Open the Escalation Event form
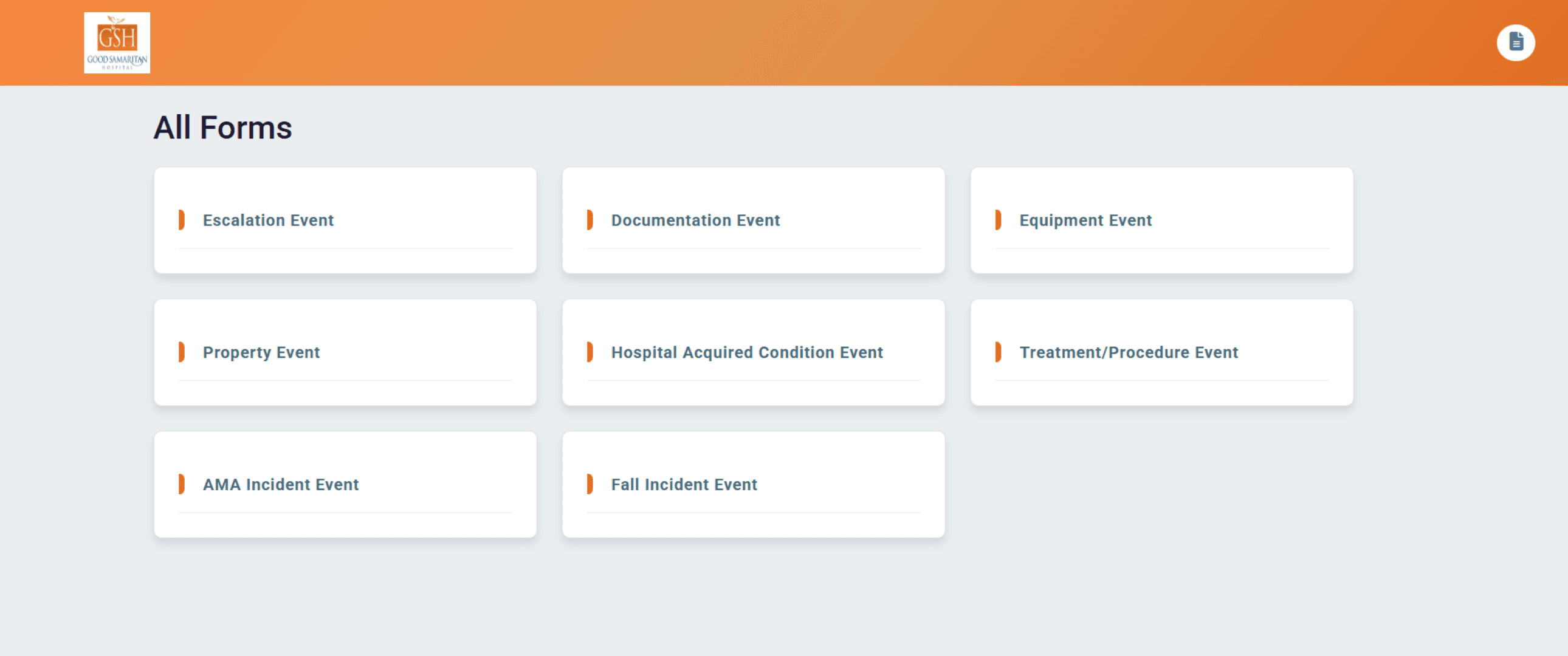Image resolution: width=1568 pixels, height=656 pixels. click(268, 220)
